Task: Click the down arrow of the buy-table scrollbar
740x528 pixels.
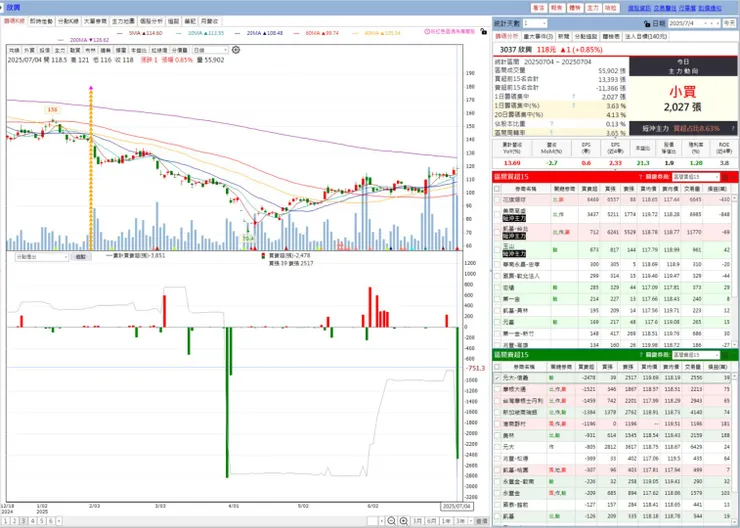Action: click(735, 345)
